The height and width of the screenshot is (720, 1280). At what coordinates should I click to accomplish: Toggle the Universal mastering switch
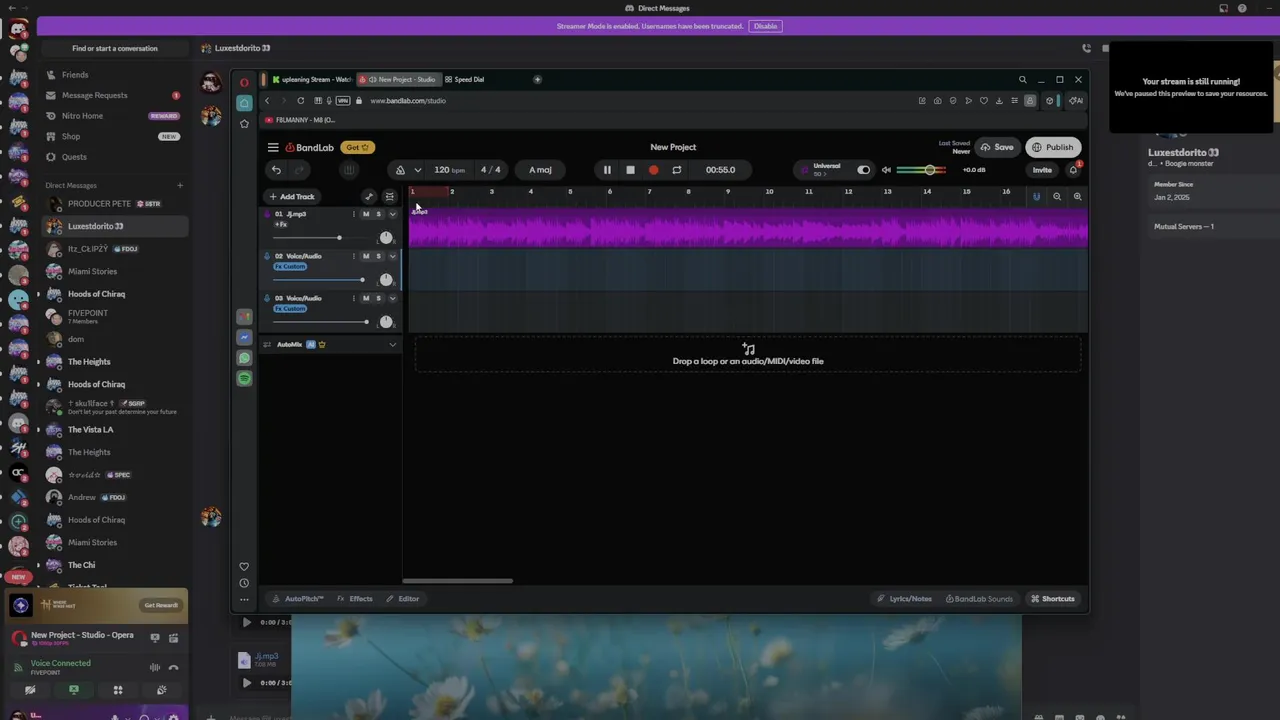point(864,170)
